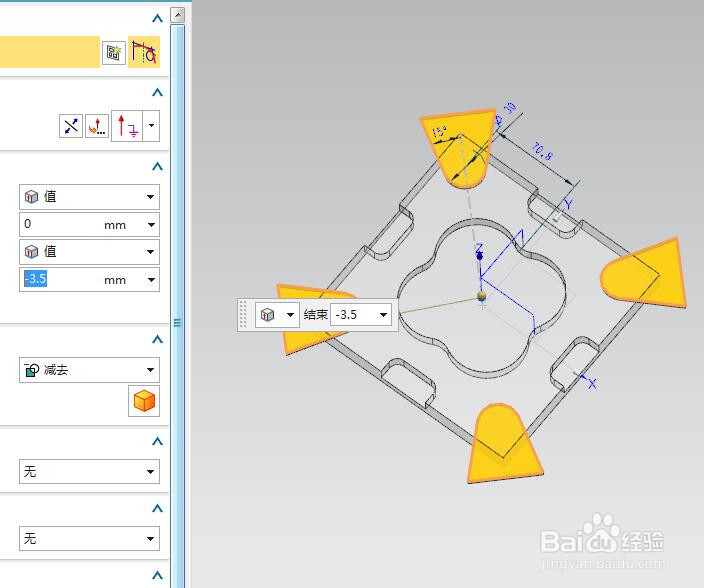Click the Z axis arrow handle

click(480, 256)
